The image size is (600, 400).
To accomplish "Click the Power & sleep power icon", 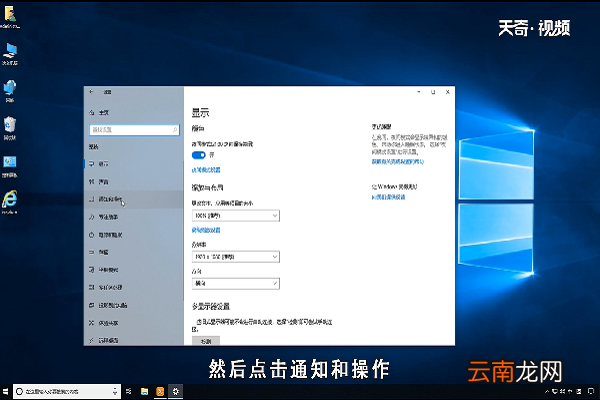I will coord(91,235).
